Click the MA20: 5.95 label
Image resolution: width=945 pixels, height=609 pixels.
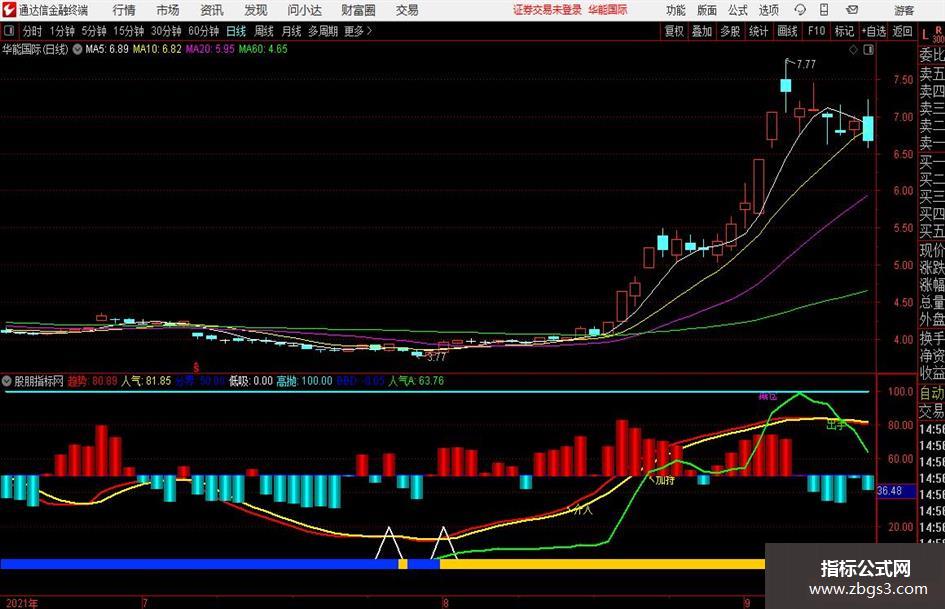[x=210, y=49]
